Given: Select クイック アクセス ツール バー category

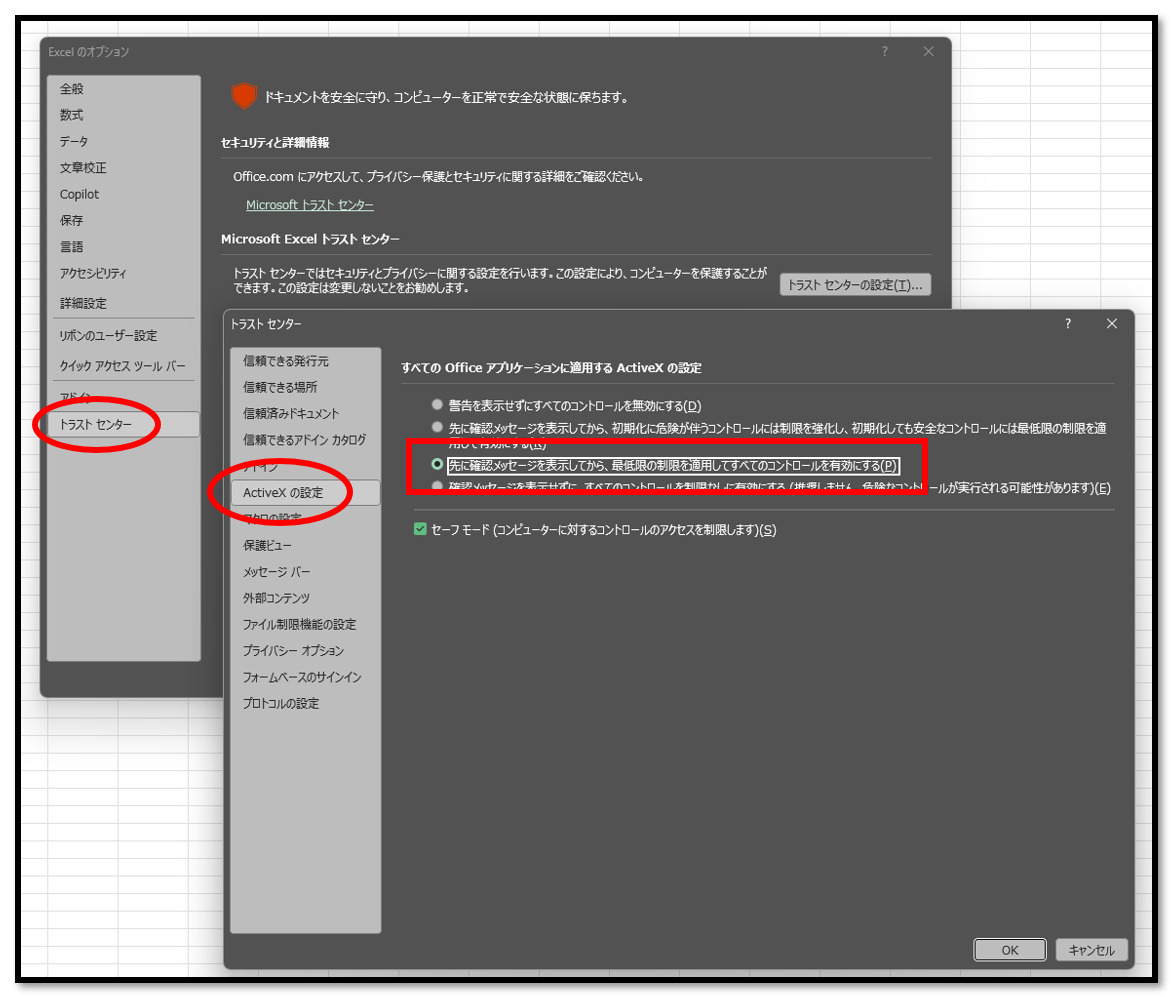Looking at the screenshot, I should (x=123, y=366).
